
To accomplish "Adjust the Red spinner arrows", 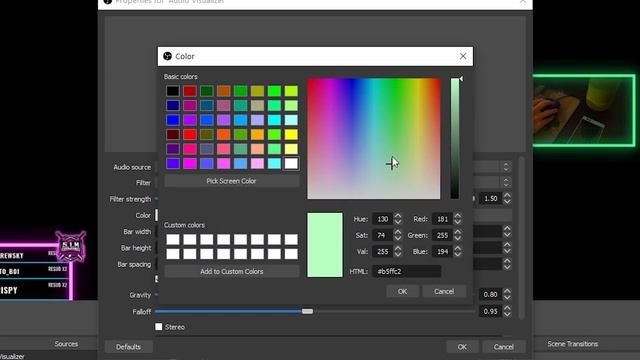I will 458,219.
